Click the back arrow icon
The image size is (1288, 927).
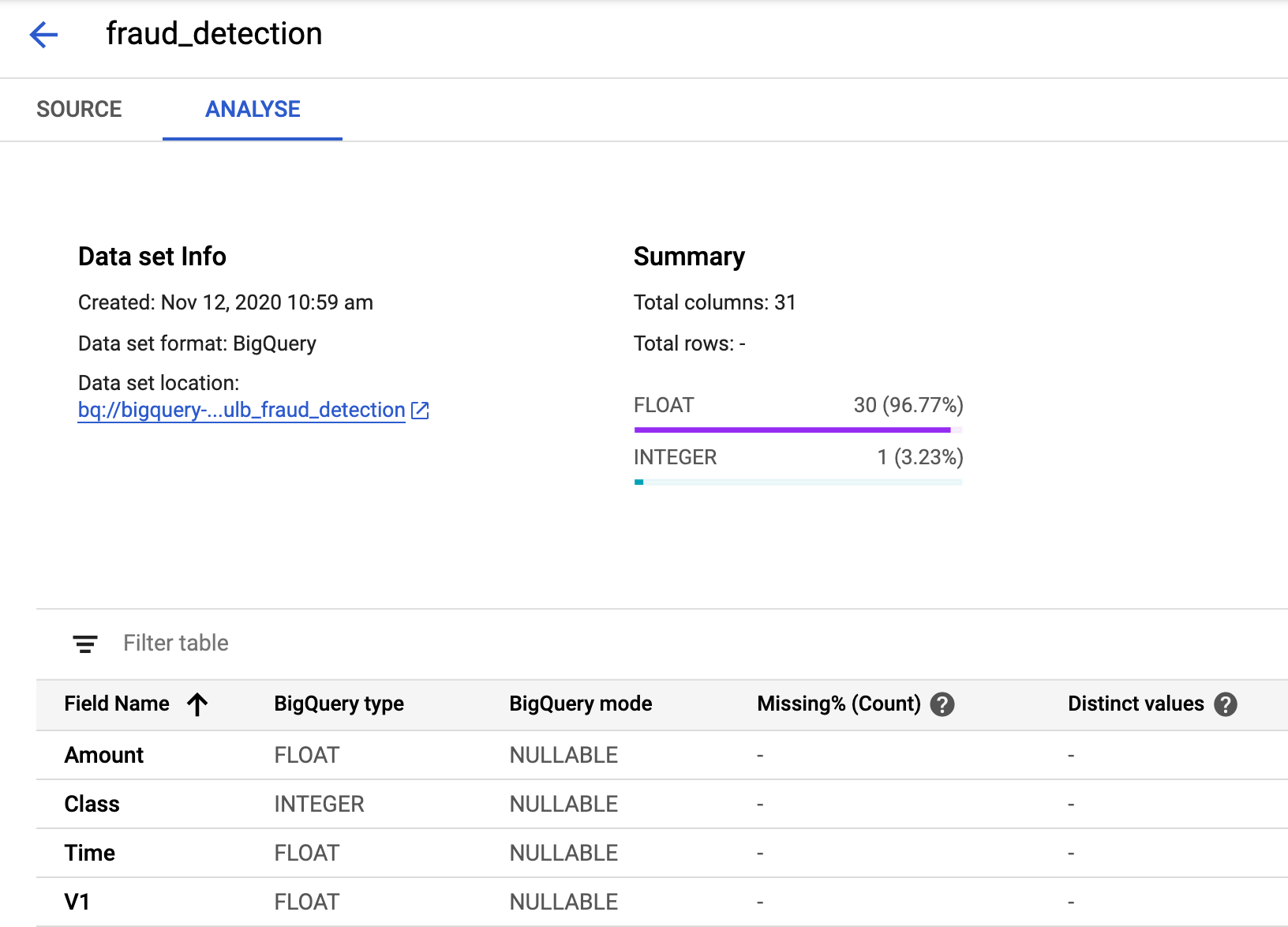coord(43,35)
